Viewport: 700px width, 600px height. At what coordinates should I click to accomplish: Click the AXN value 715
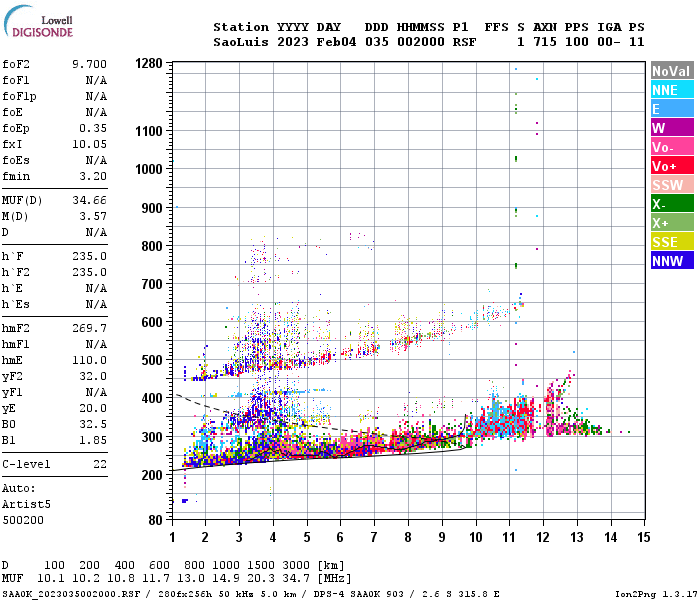coord(545,42)
